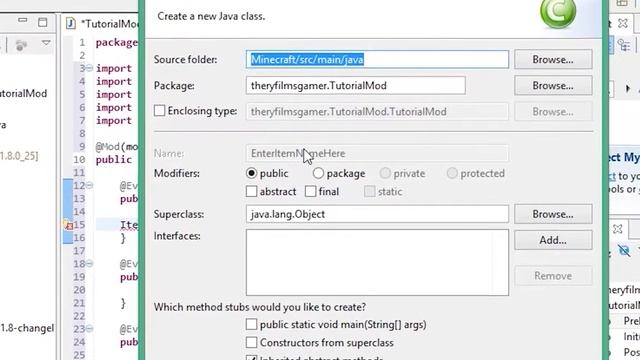Browse for the source folder
Screen dimensions: 640x360
[x=553, y=60]
